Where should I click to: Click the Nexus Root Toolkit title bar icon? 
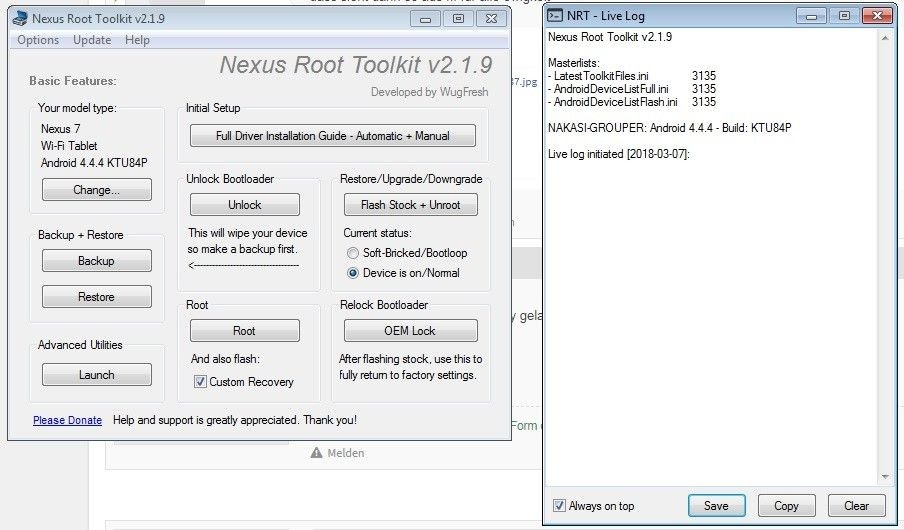coord(20,18)
